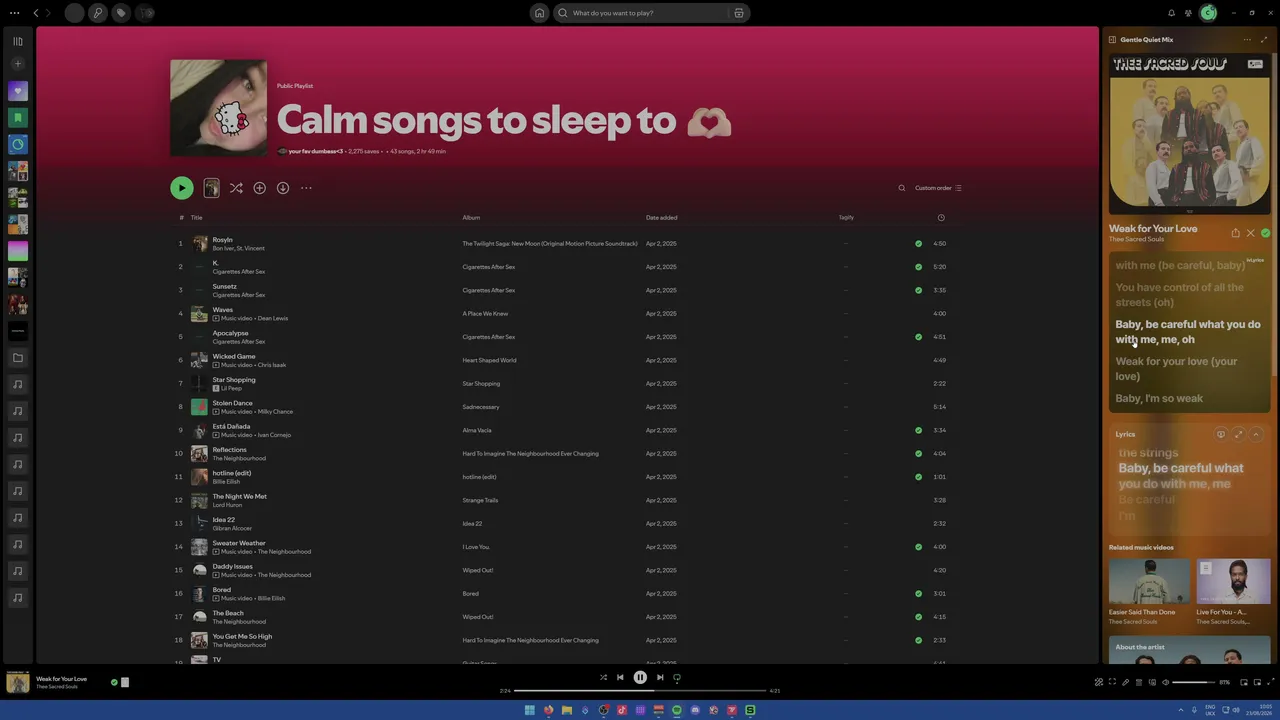The width and height of the screenshot is (1280, 720).
Task: Open the three-dot app menu in top-left
Action: click(14, 13)
